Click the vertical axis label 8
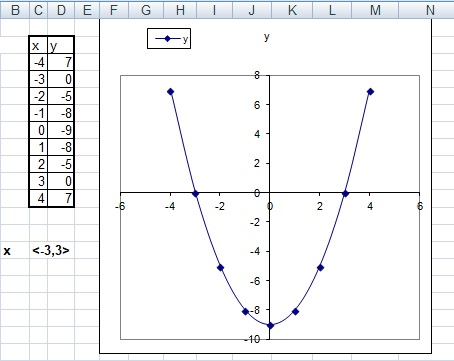 pos(257,75)
